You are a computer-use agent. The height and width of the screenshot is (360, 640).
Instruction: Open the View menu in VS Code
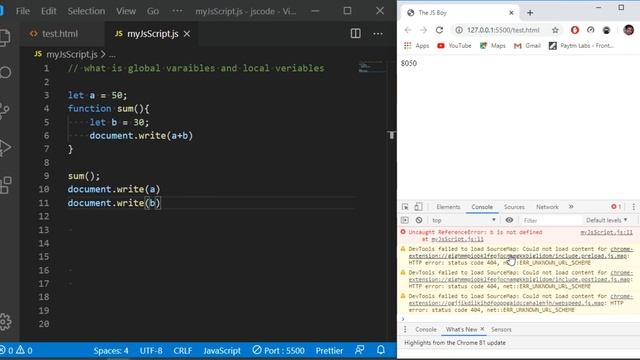(126, 11)
